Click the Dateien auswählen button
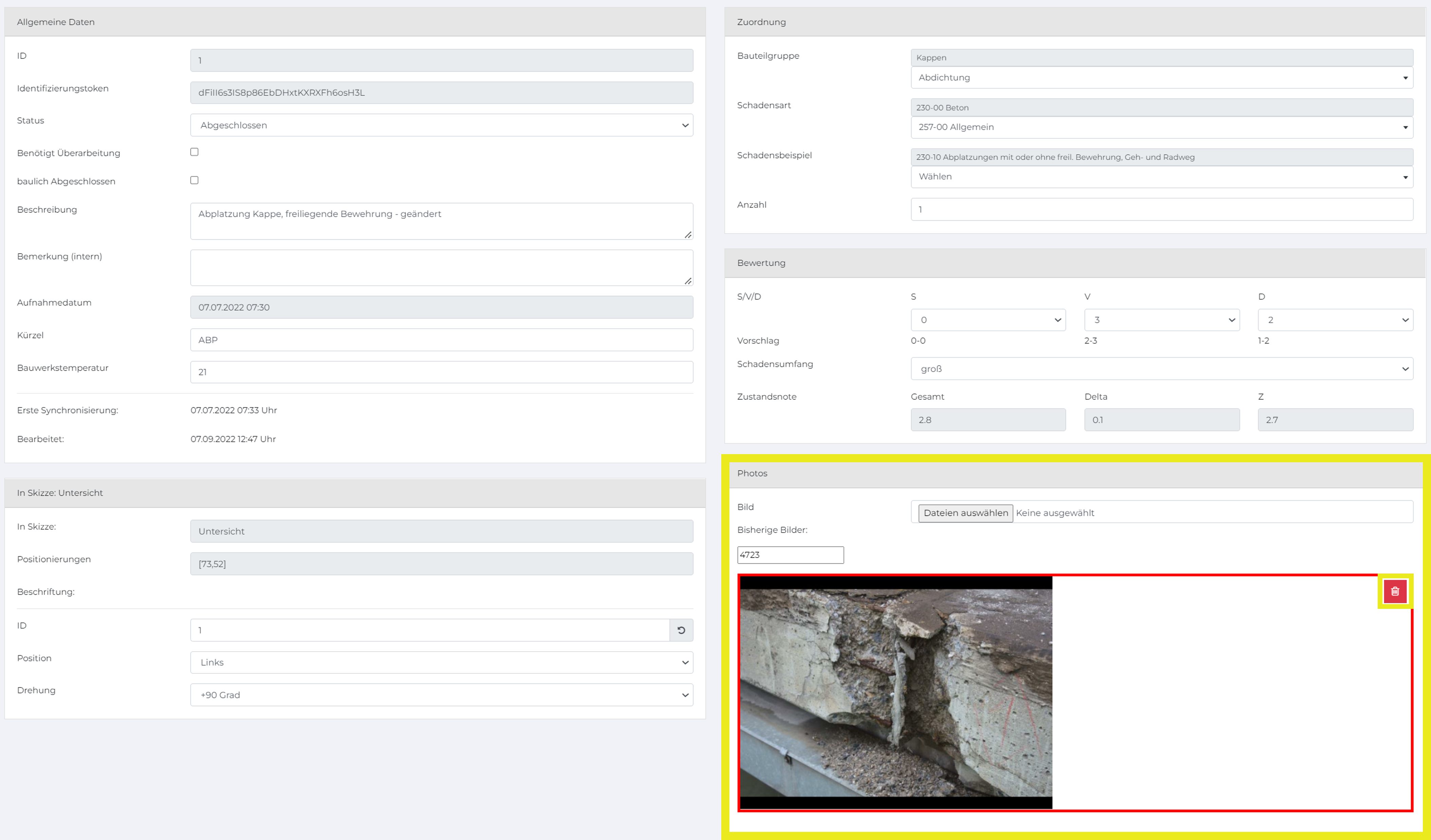This screenshot has height=840, width=1431. coord(965,513)
